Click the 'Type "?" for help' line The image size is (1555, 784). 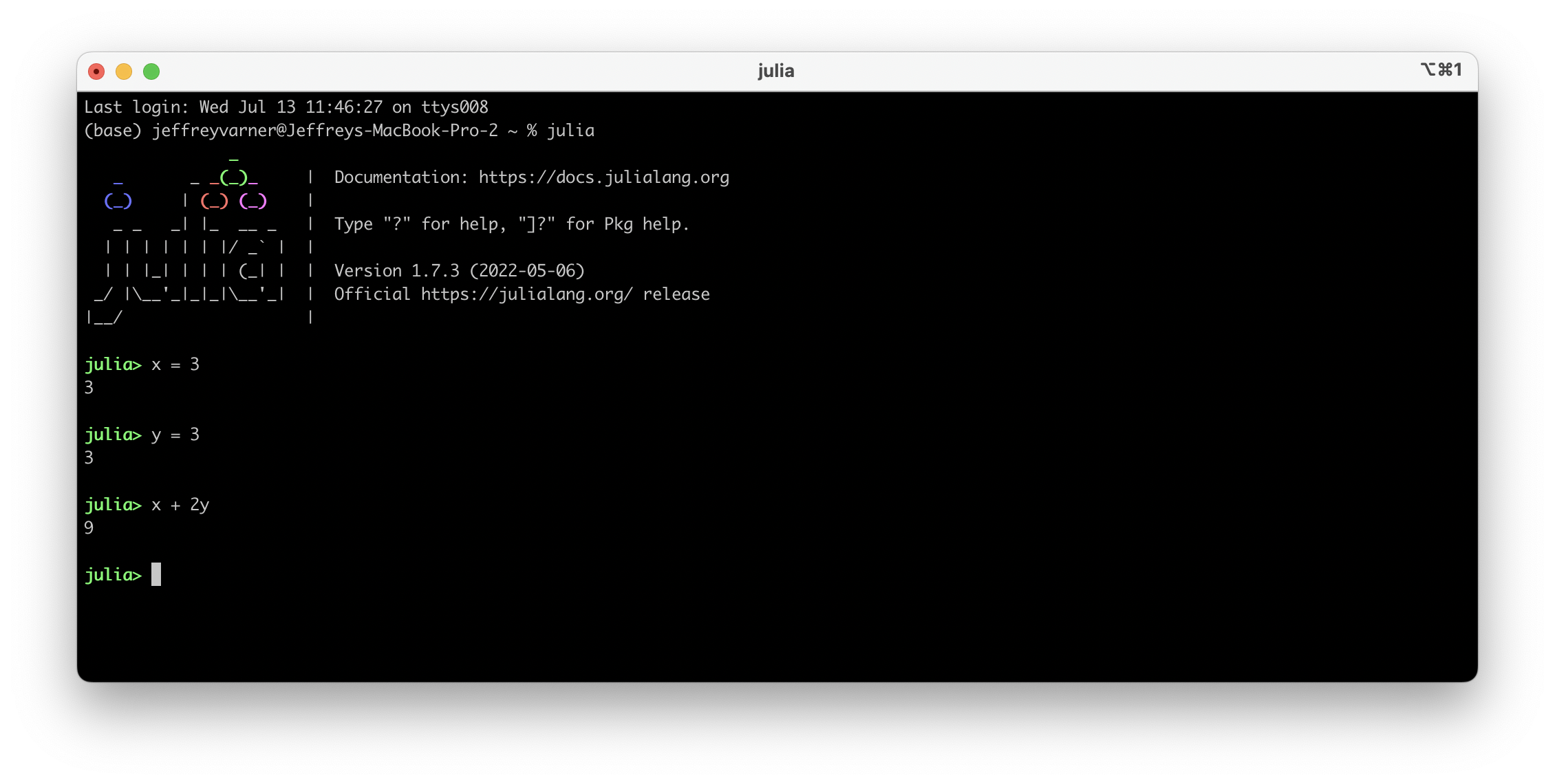(512, 224)
